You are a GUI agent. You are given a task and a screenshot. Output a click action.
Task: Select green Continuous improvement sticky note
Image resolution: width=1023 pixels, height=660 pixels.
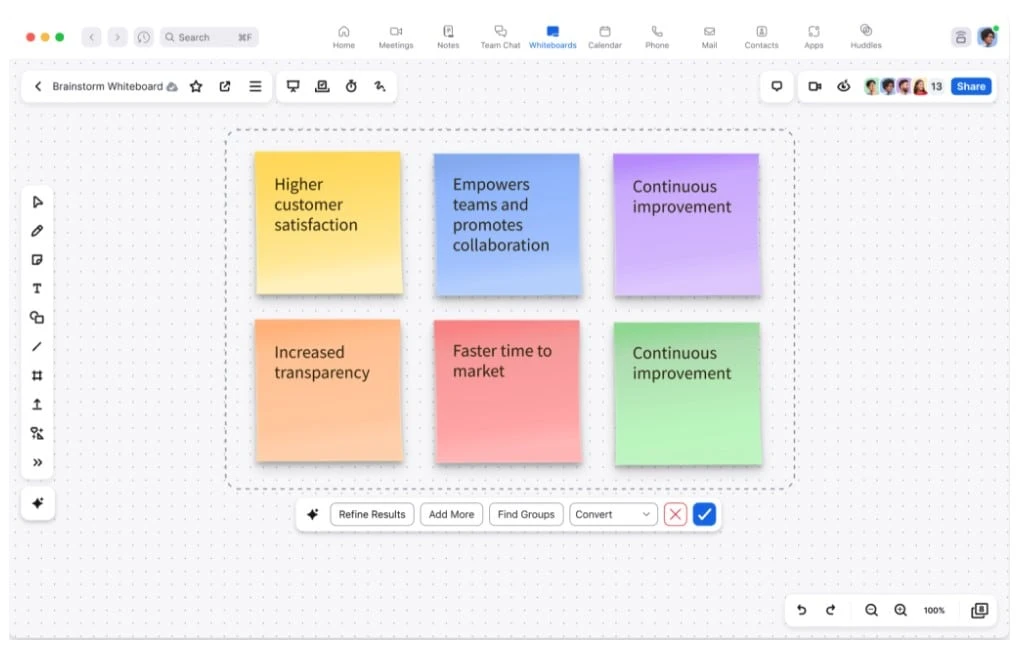688,394
